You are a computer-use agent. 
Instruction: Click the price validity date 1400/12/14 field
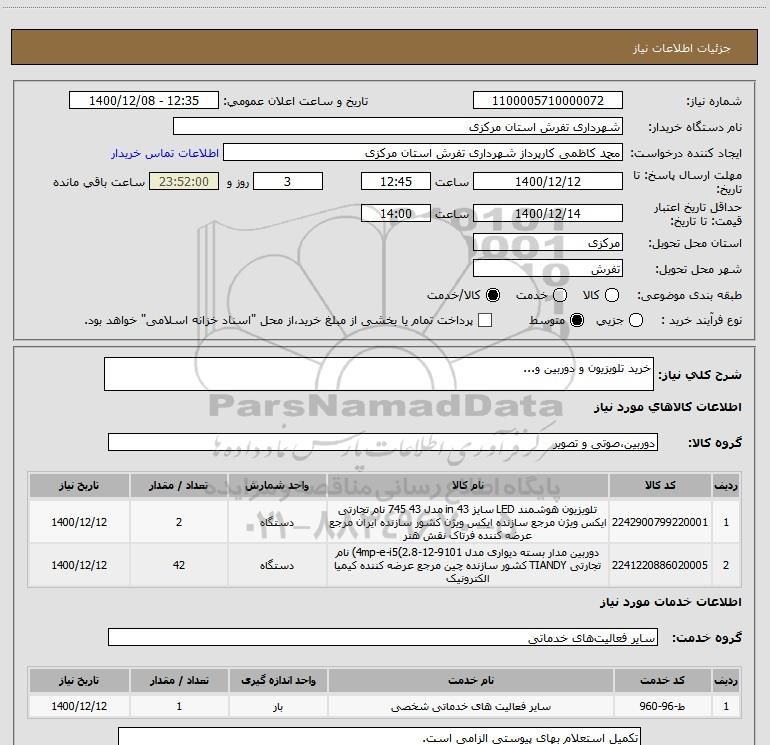pos(548,213)
